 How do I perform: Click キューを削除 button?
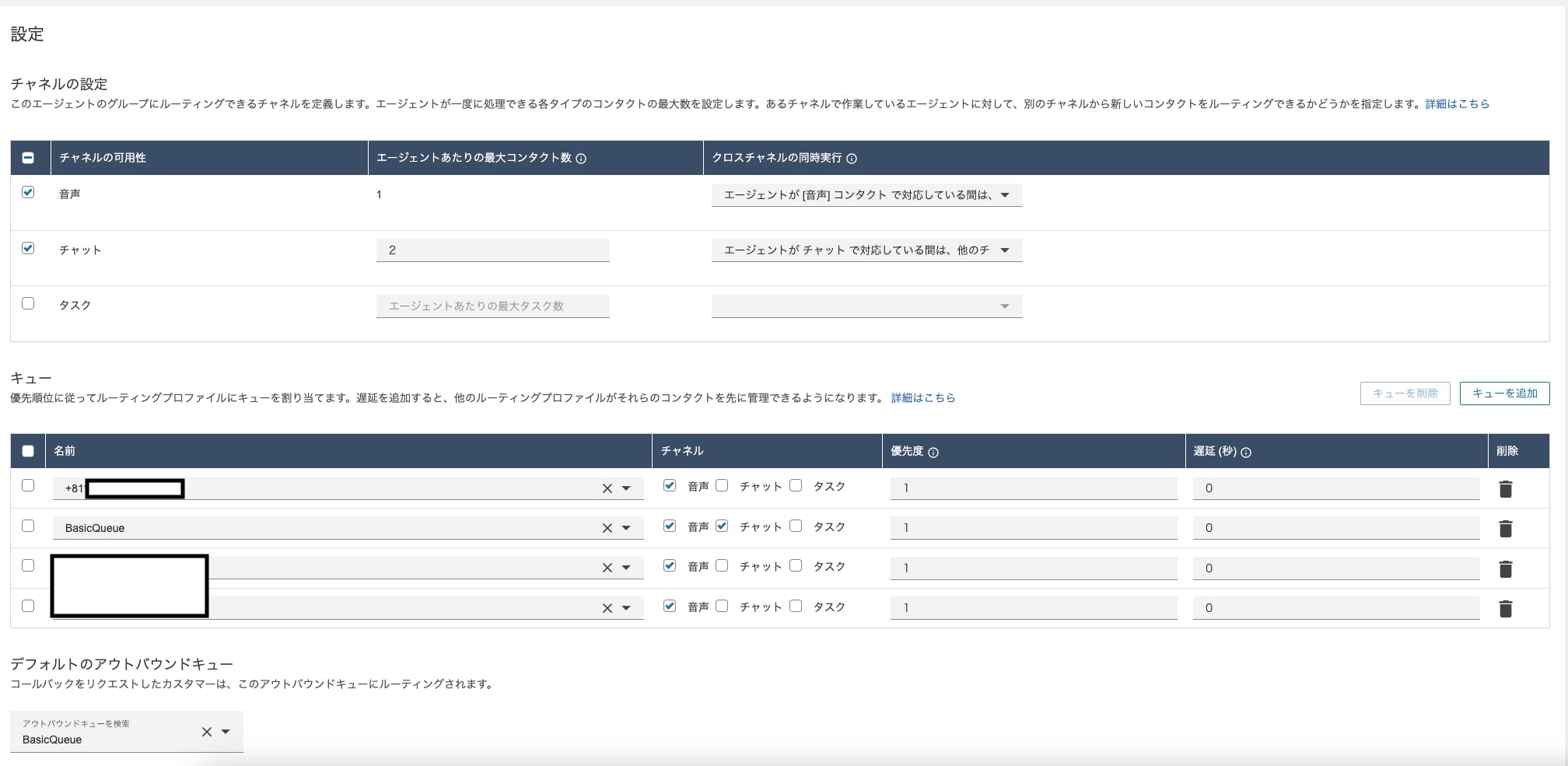click(x=1405, y=393)
